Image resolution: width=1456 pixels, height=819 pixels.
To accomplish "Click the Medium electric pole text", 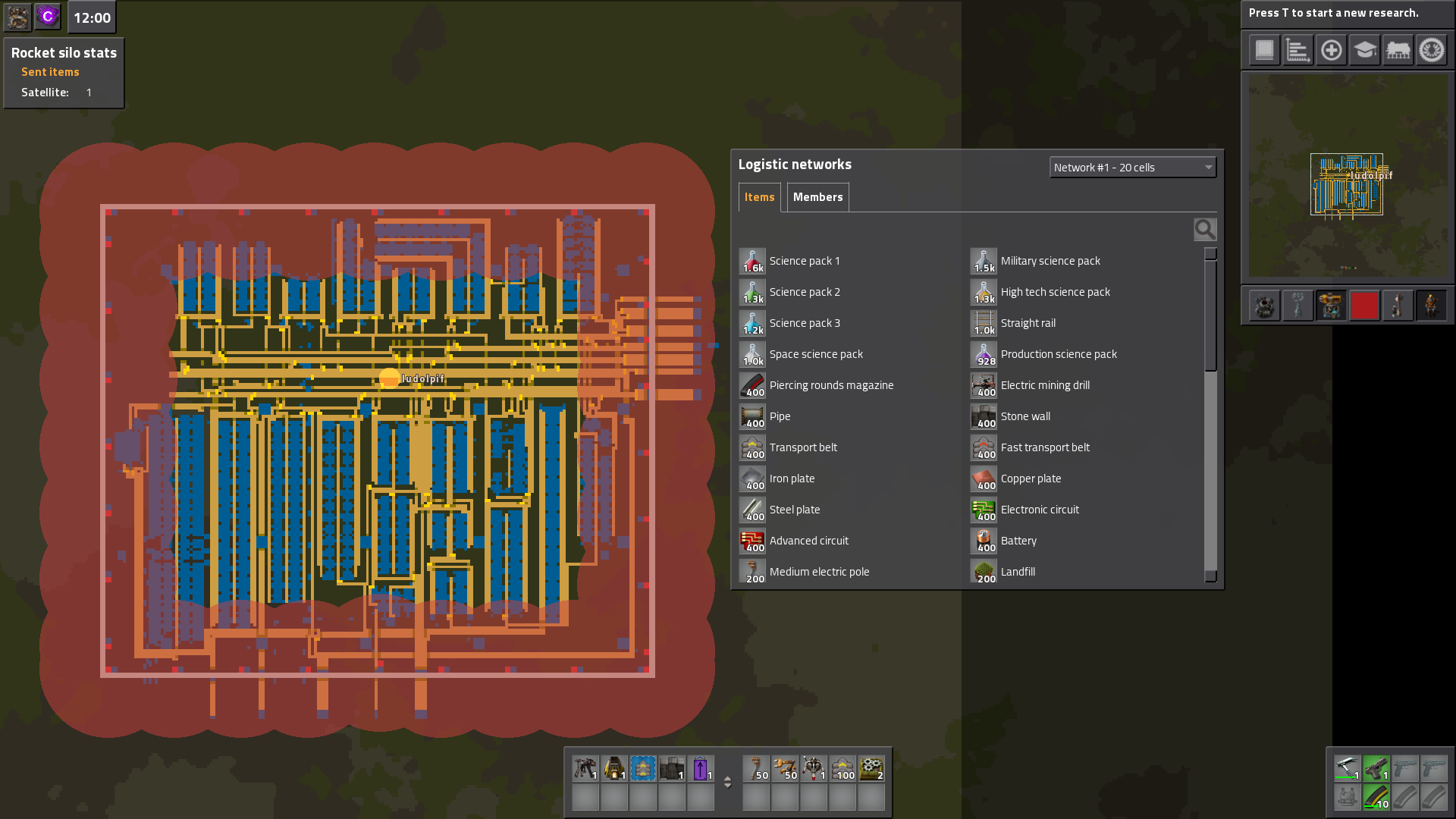I will 819,572.
